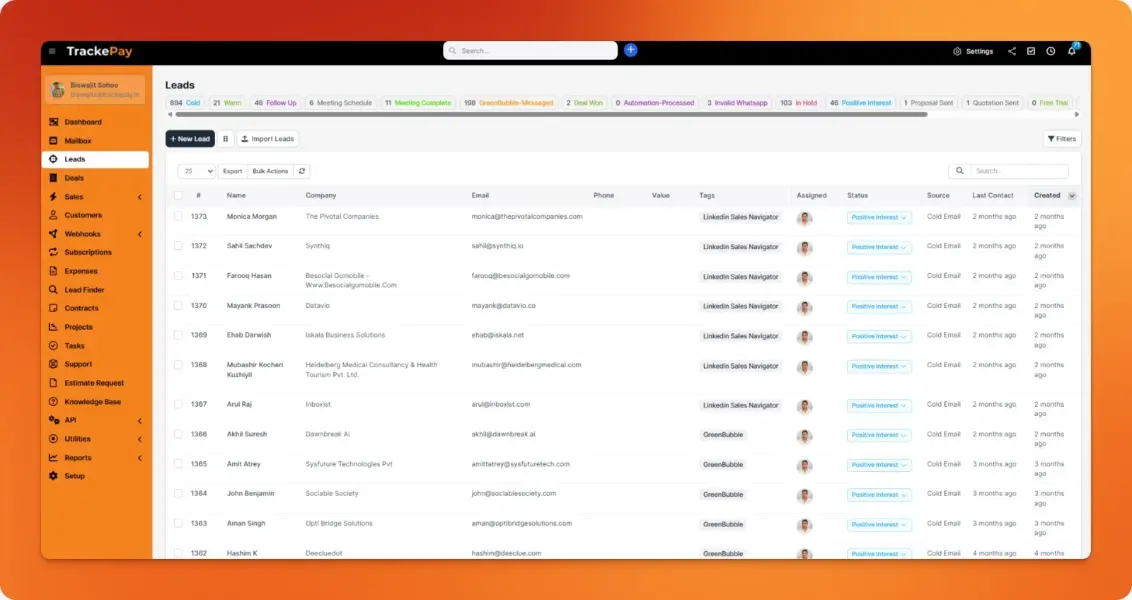
Task: Click the share icon in top bar
Action: [x=1012, y=51]
